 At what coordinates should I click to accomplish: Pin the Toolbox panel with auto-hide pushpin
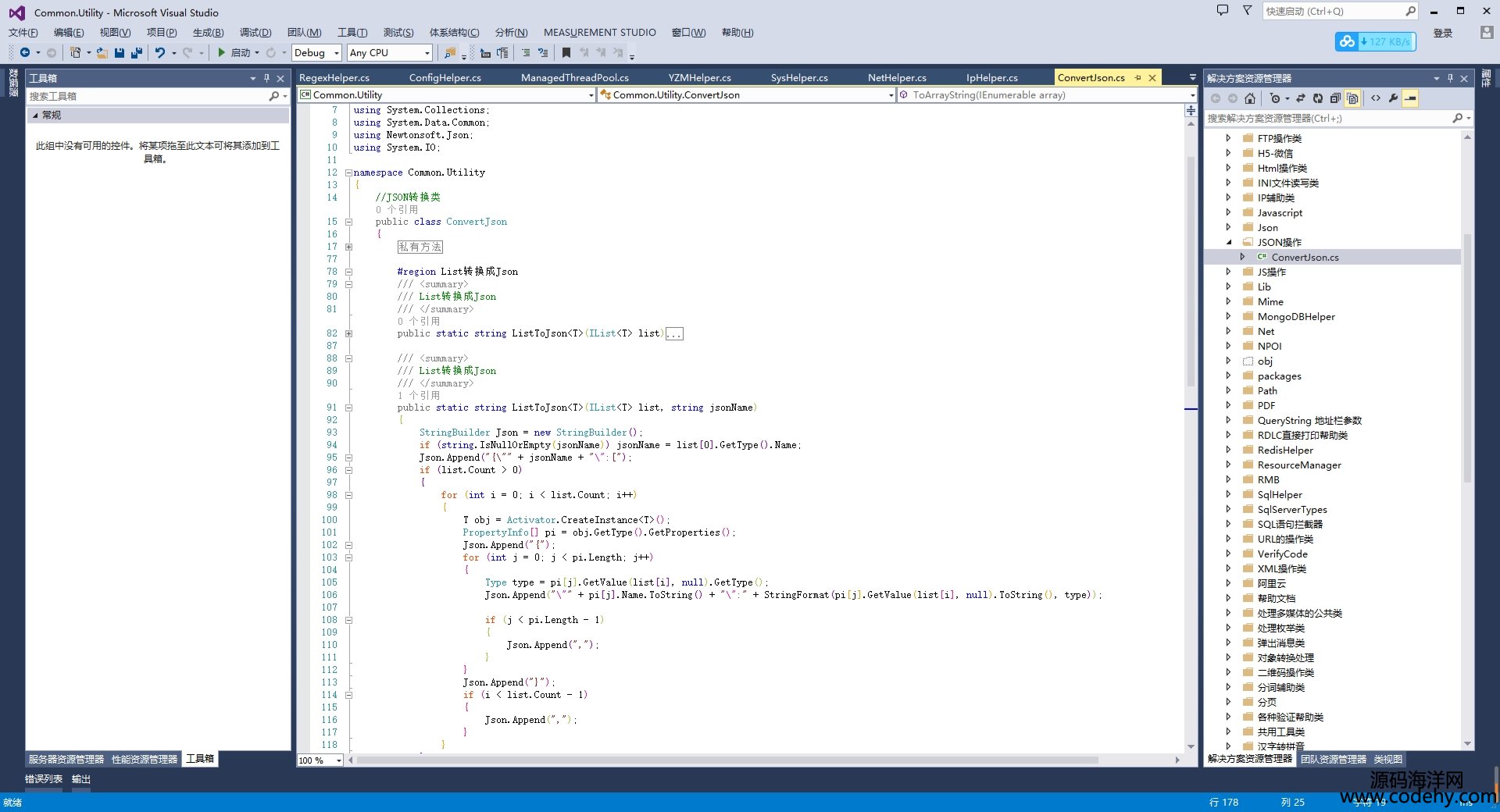(266, 78)
